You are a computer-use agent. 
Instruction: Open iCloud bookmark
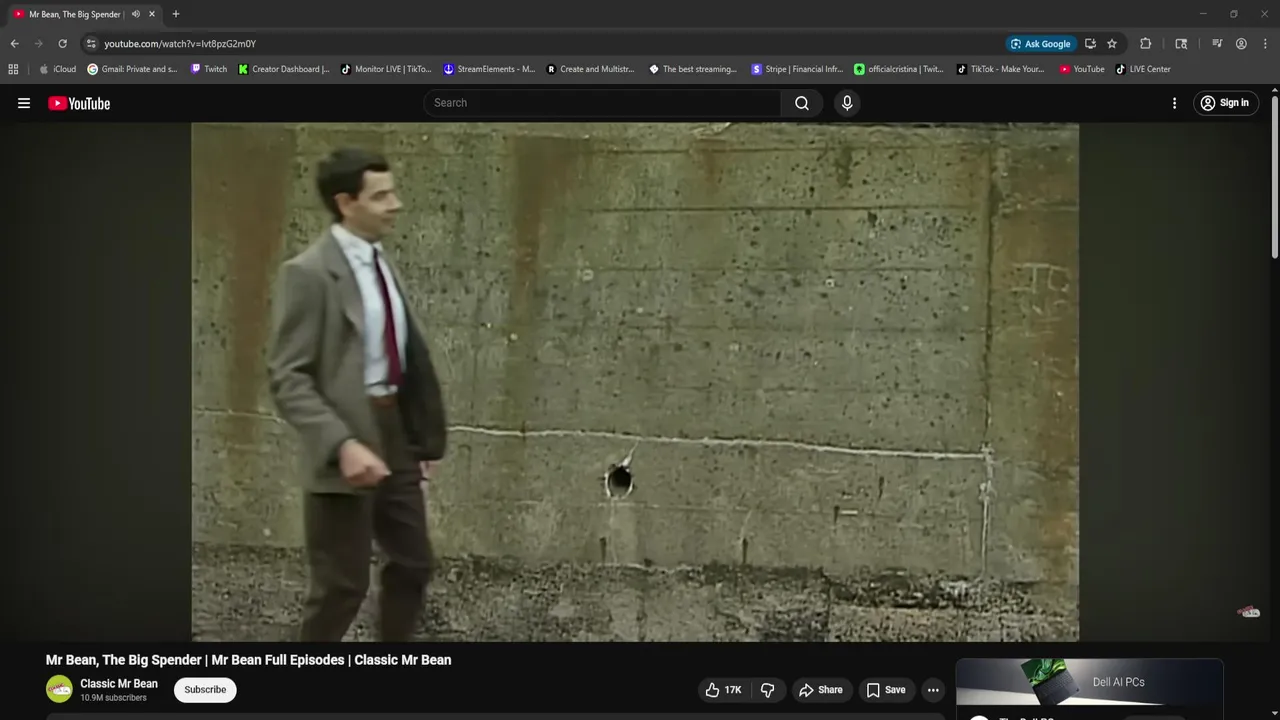point(57,69)
